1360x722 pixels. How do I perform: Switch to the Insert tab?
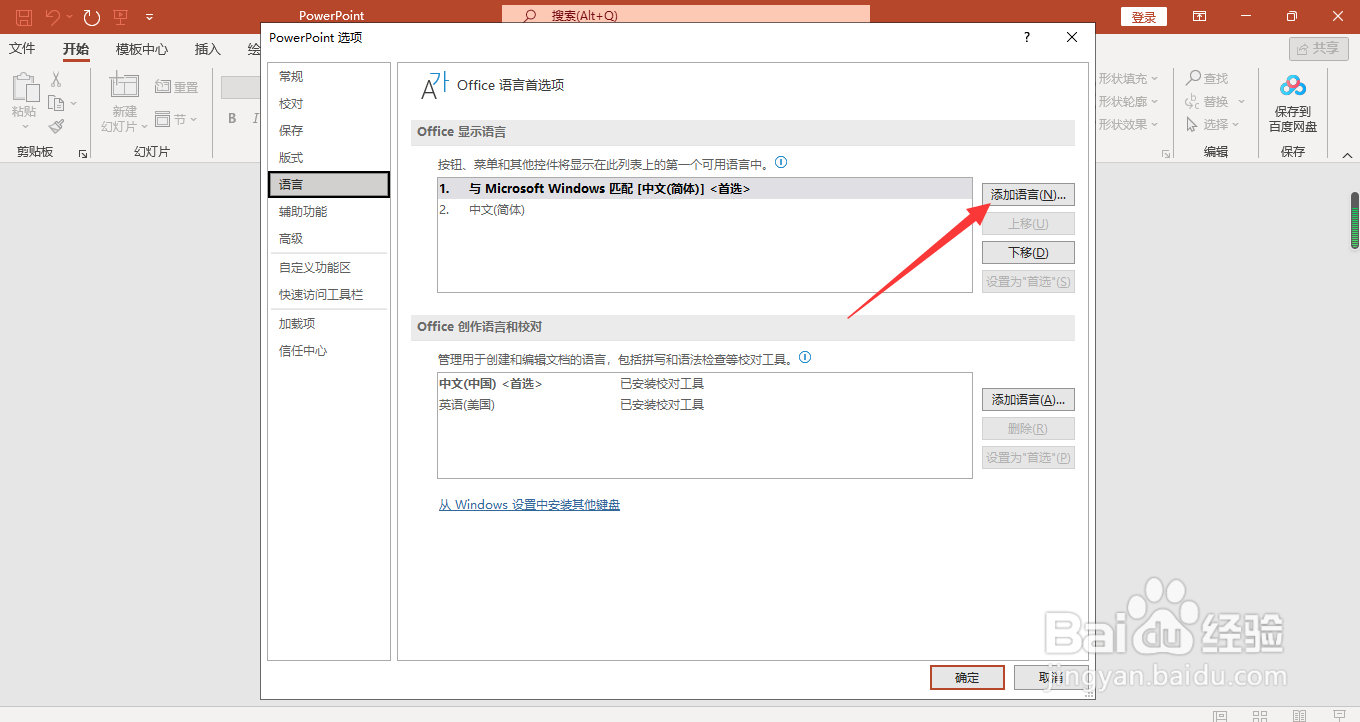208,49
